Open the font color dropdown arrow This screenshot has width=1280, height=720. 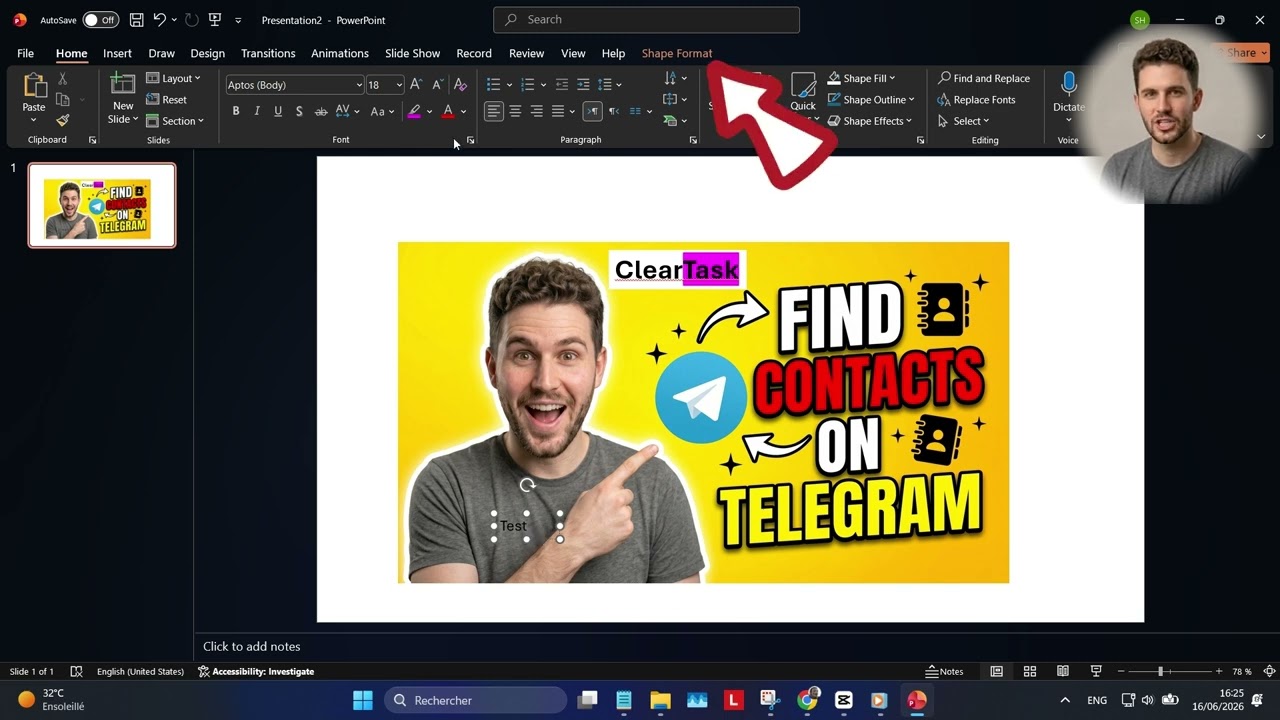point(463,112)
